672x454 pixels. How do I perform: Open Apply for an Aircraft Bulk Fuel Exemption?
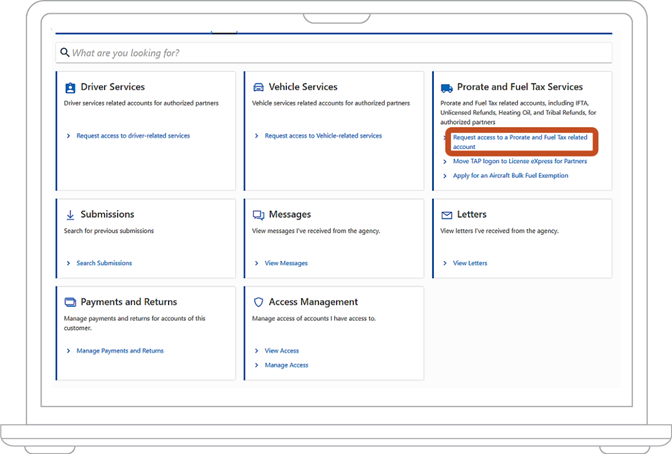point(510,175)
